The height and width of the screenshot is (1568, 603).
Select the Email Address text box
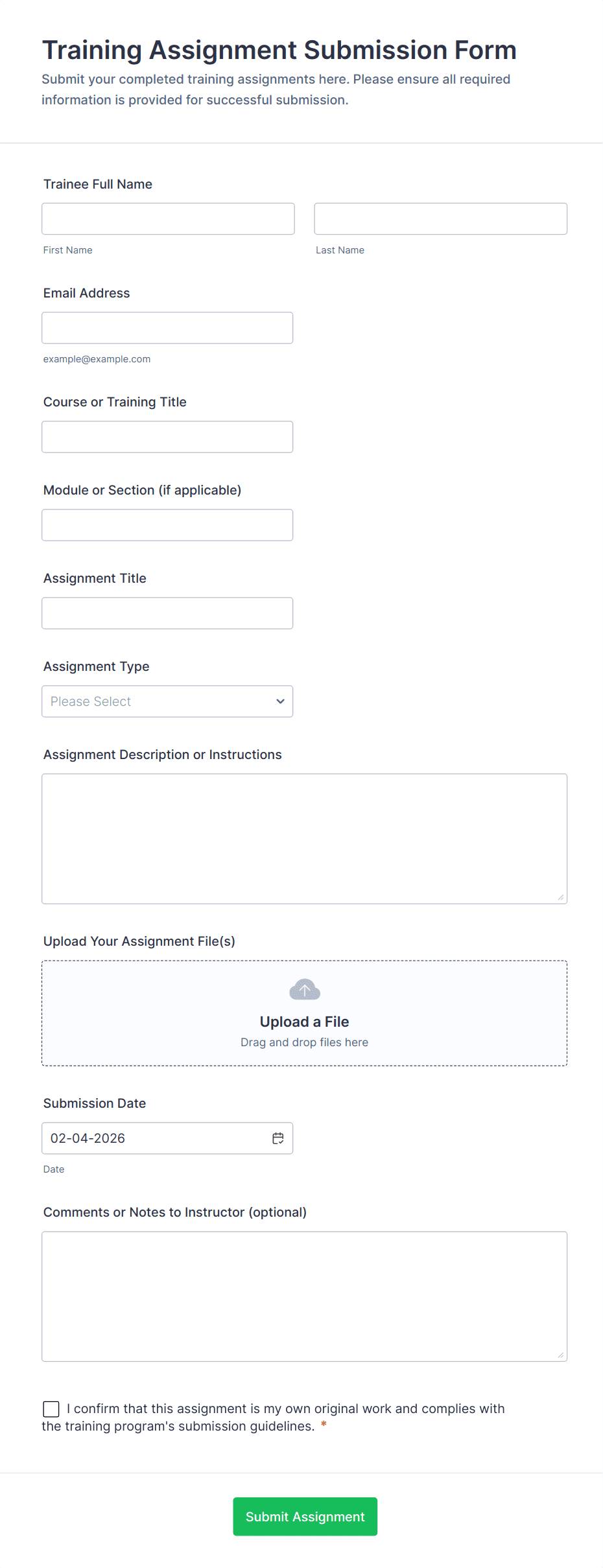coord(167,328)
